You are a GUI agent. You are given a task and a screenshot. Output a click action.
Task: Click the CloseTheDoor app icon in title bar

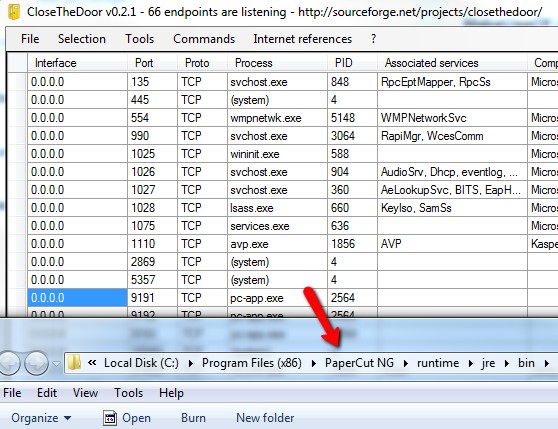point(13,12)
